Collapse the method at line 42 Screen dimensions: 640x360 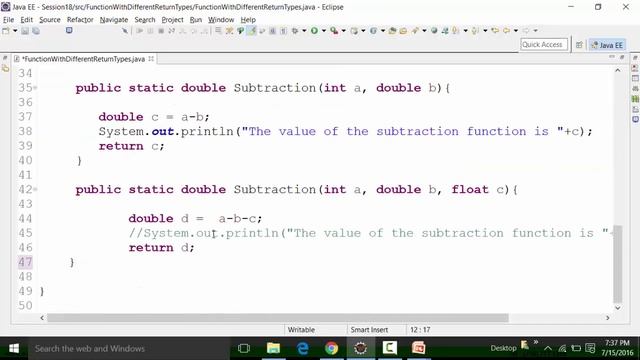click(x=36, y=189)
